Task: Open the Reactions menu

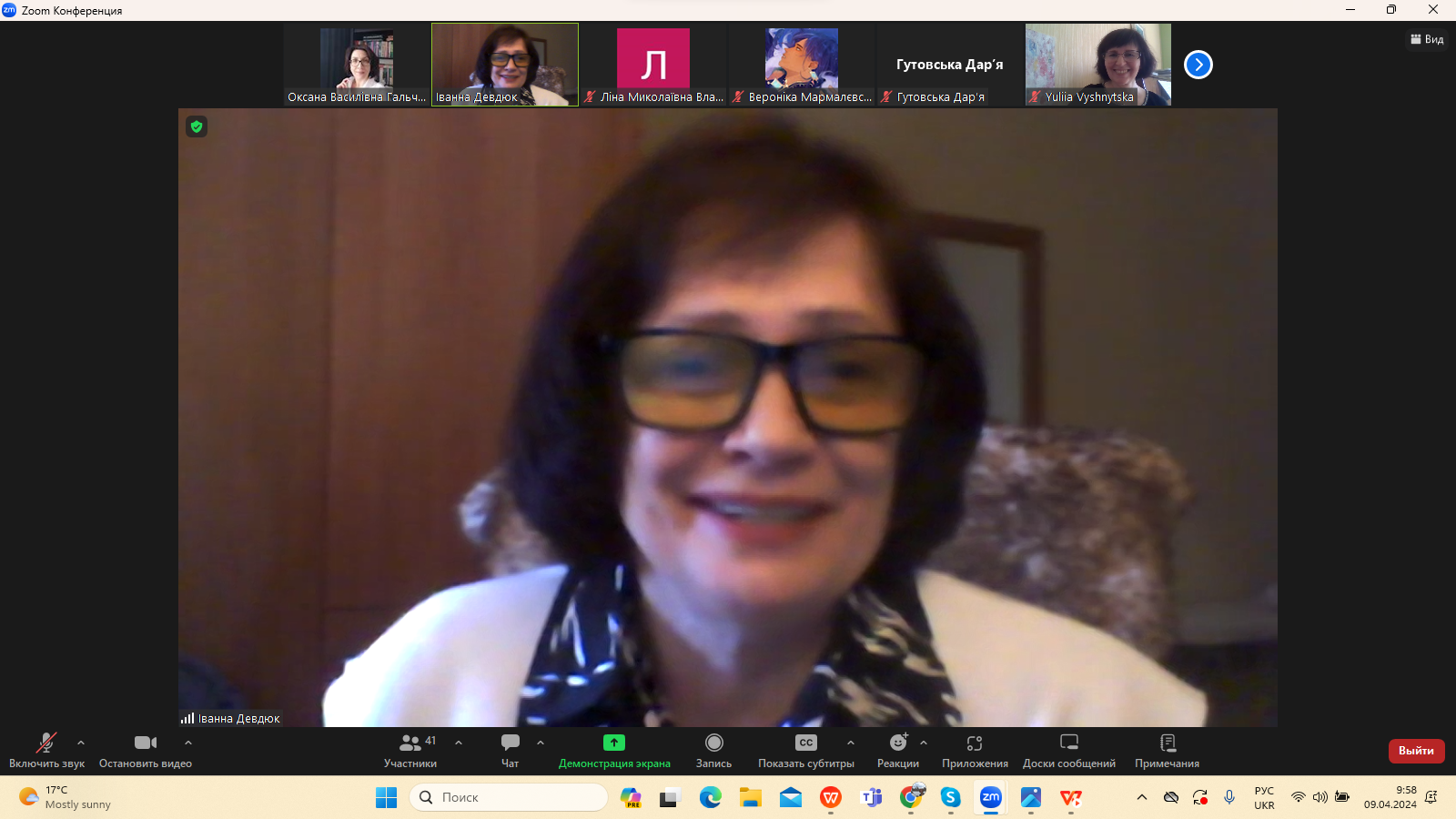Action: pyautogui.click(x=897, y=743)
